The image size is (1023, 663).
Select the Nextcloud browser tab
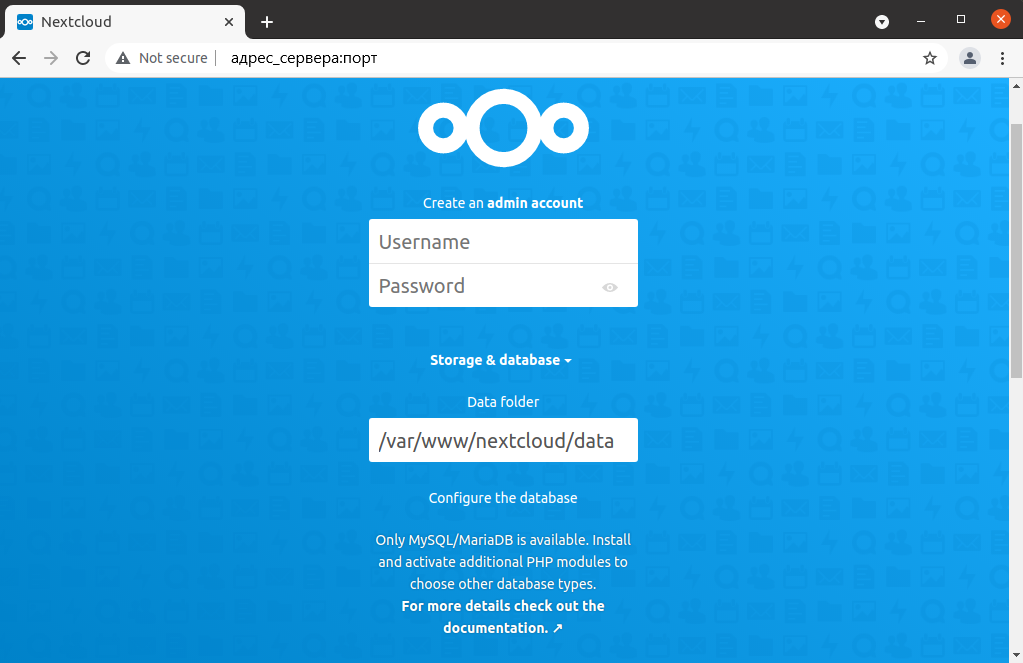click(x=110, y=21)
